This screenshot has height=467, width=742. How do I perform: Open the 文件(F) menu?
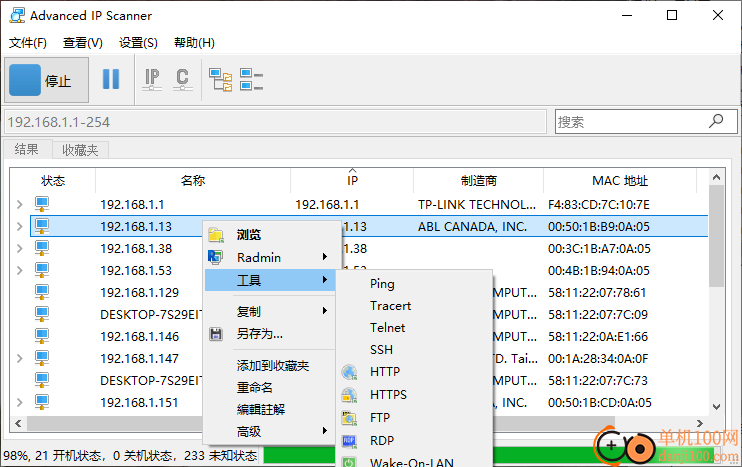point(27,43)
